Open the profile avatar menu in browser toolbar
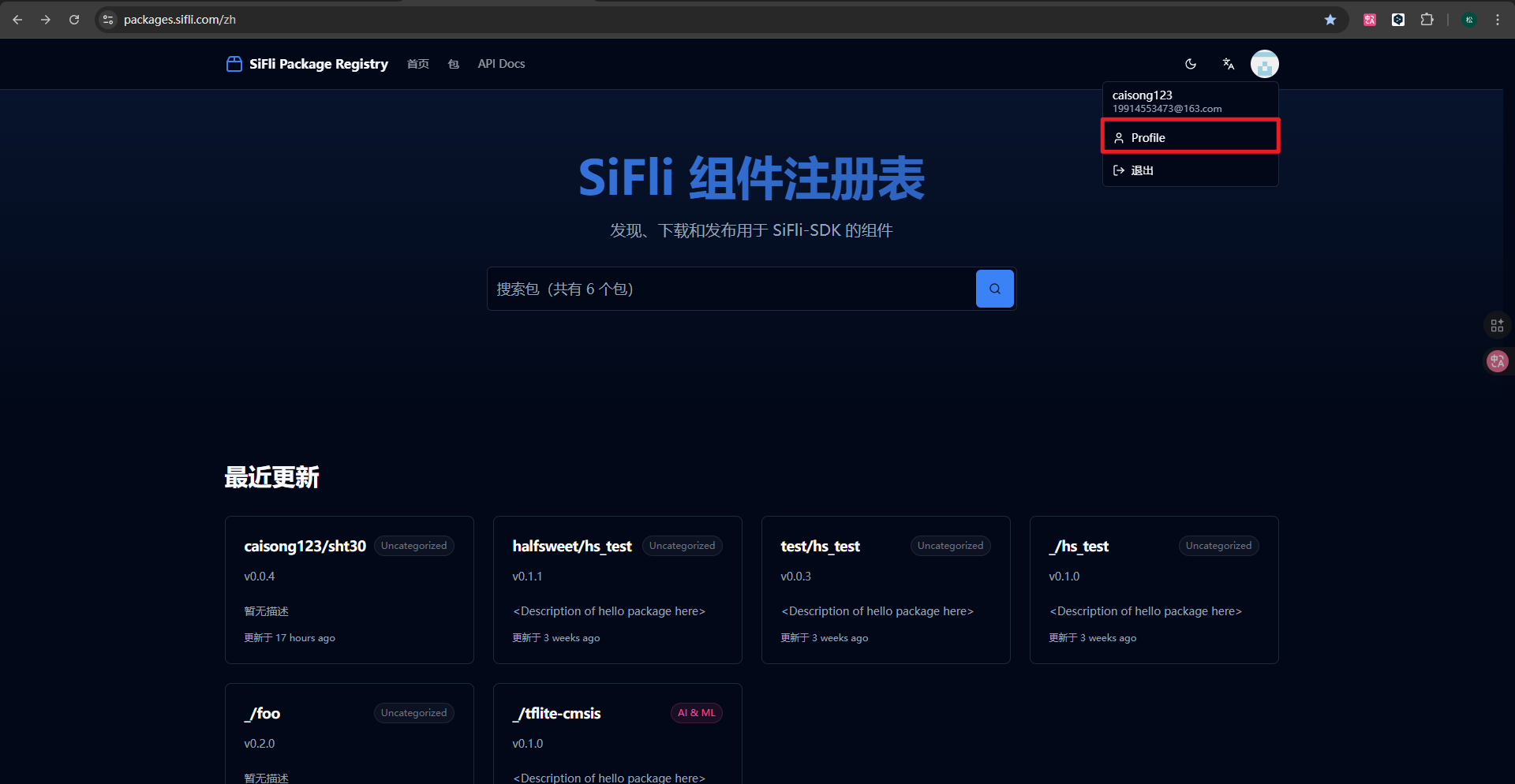This screenshot has height=784, width=1515. [1469, 19]
